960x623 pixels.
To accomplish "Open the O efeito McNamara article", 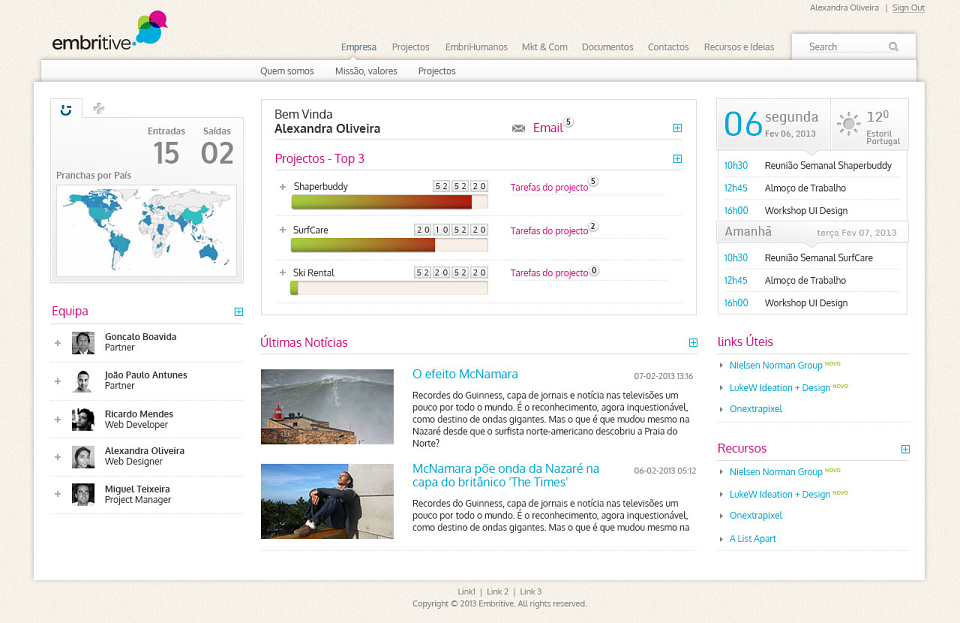I will 465,374.
